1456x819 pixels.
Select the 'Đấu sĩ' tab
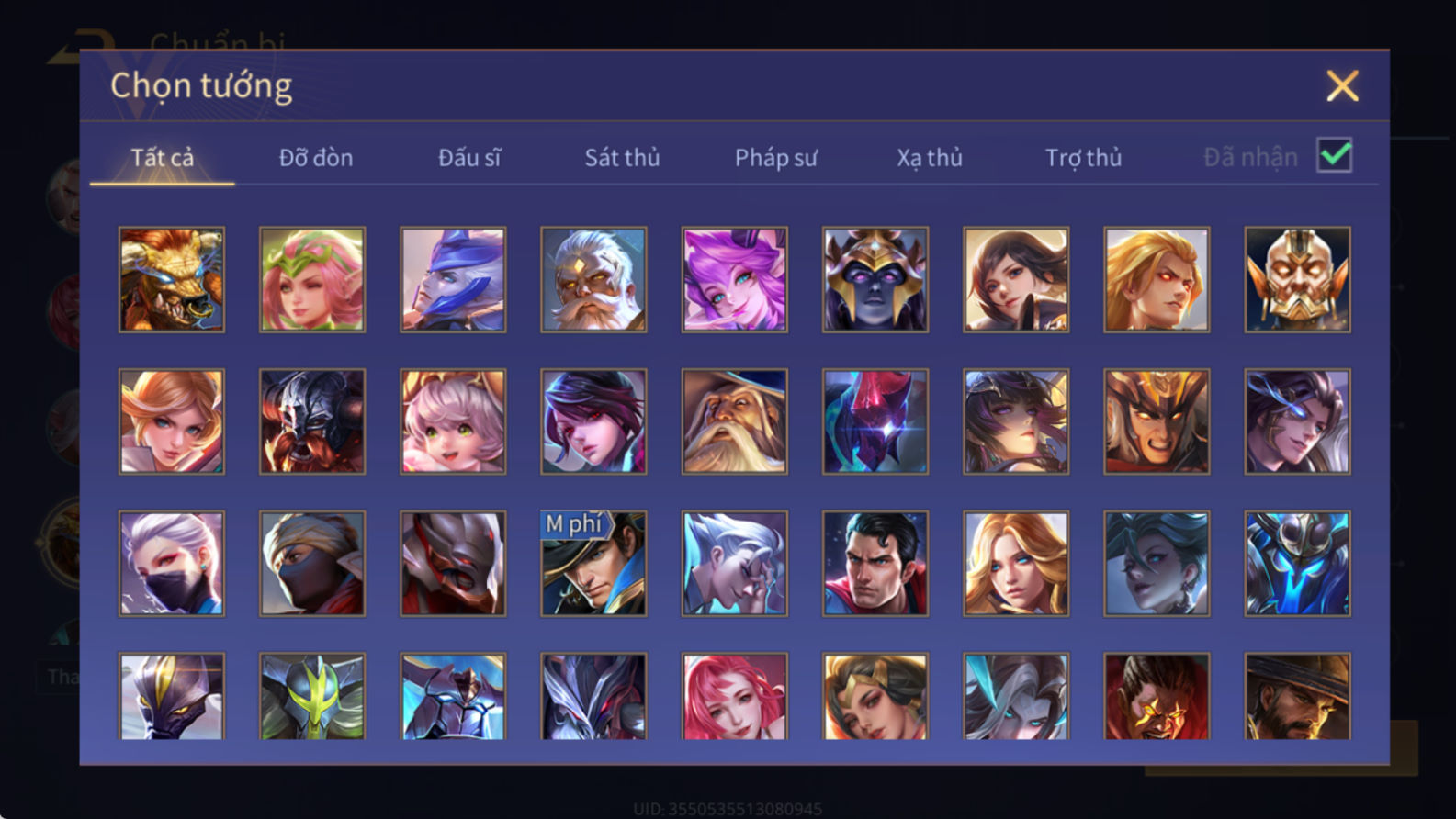click(469, 158)
